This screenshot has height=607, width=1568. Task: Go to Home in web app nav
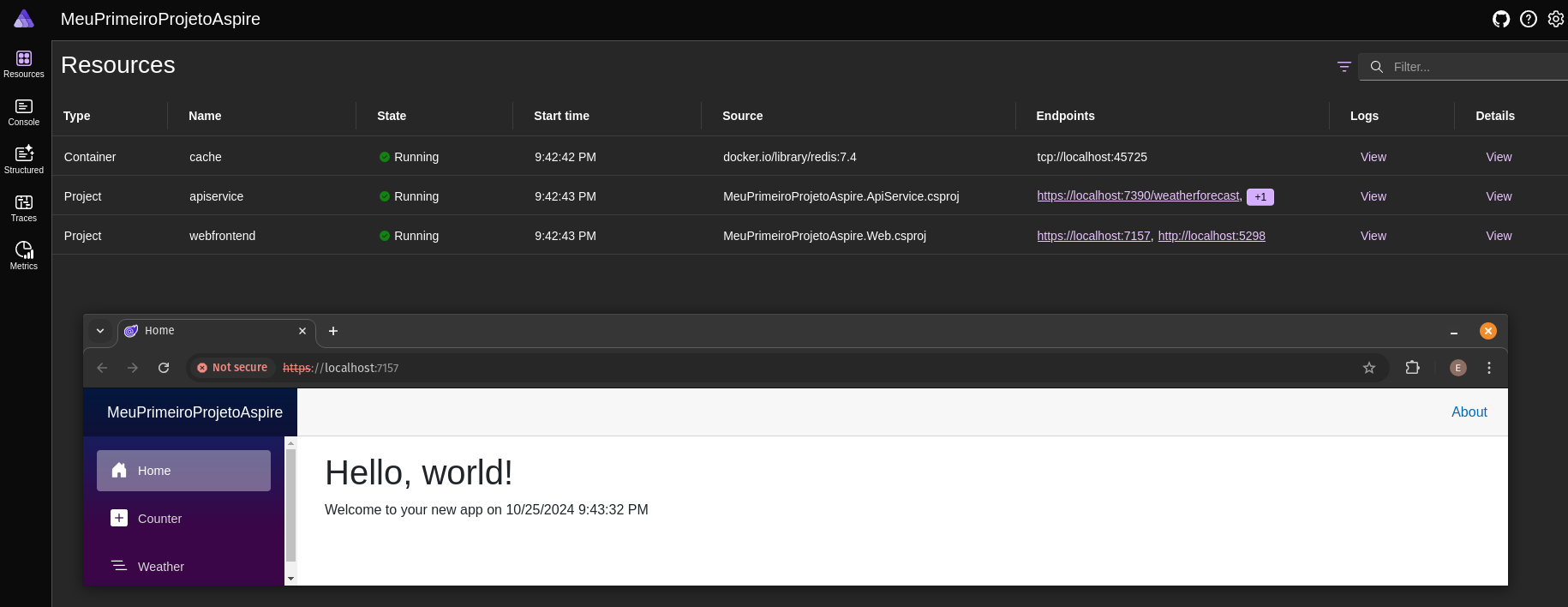(183, 471)
